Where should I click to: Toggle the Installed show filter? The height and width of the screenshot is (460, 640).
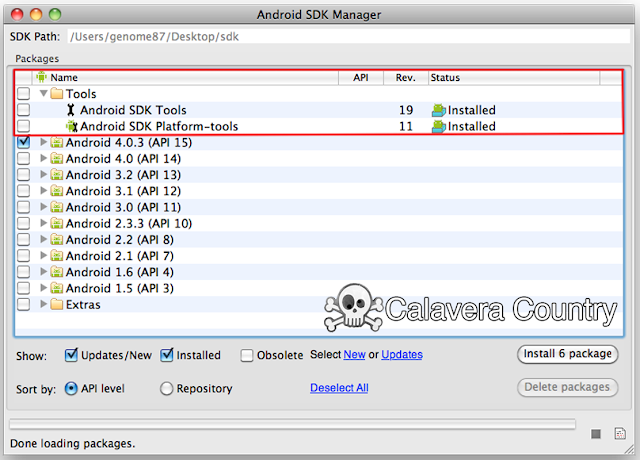click(167, 355)
